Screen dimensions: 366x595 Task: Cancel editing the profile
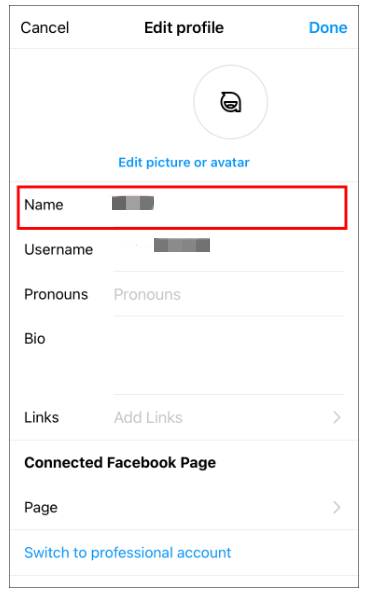[x=45, y=28]
